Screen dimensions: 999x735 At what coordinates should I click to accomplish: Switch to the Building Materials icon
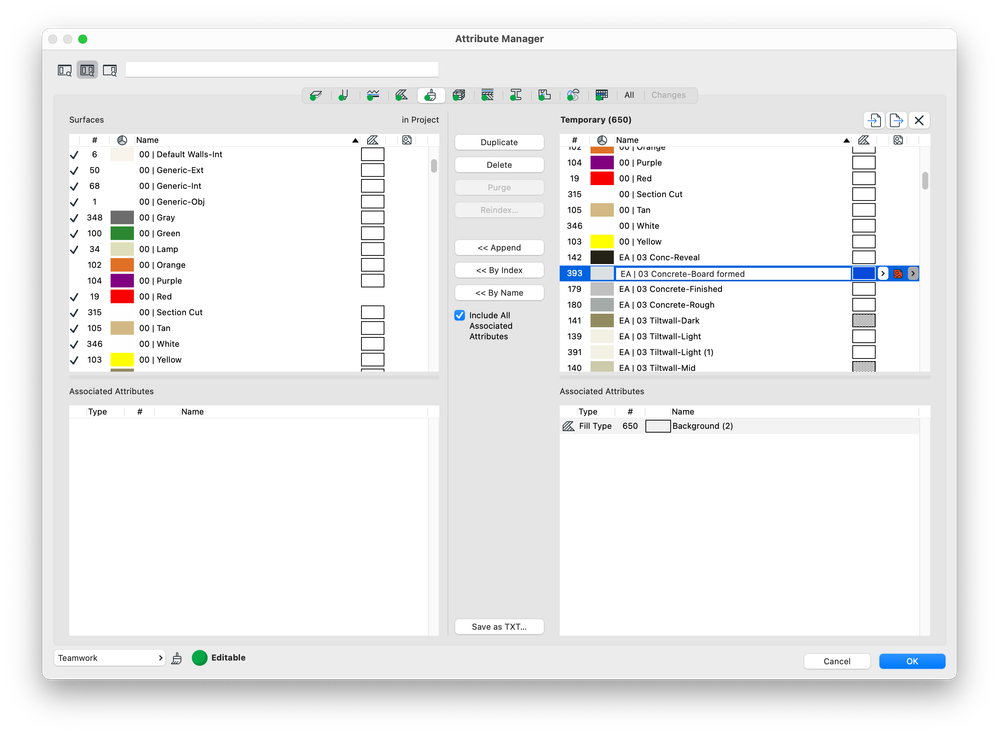click(x=458, y=95)
